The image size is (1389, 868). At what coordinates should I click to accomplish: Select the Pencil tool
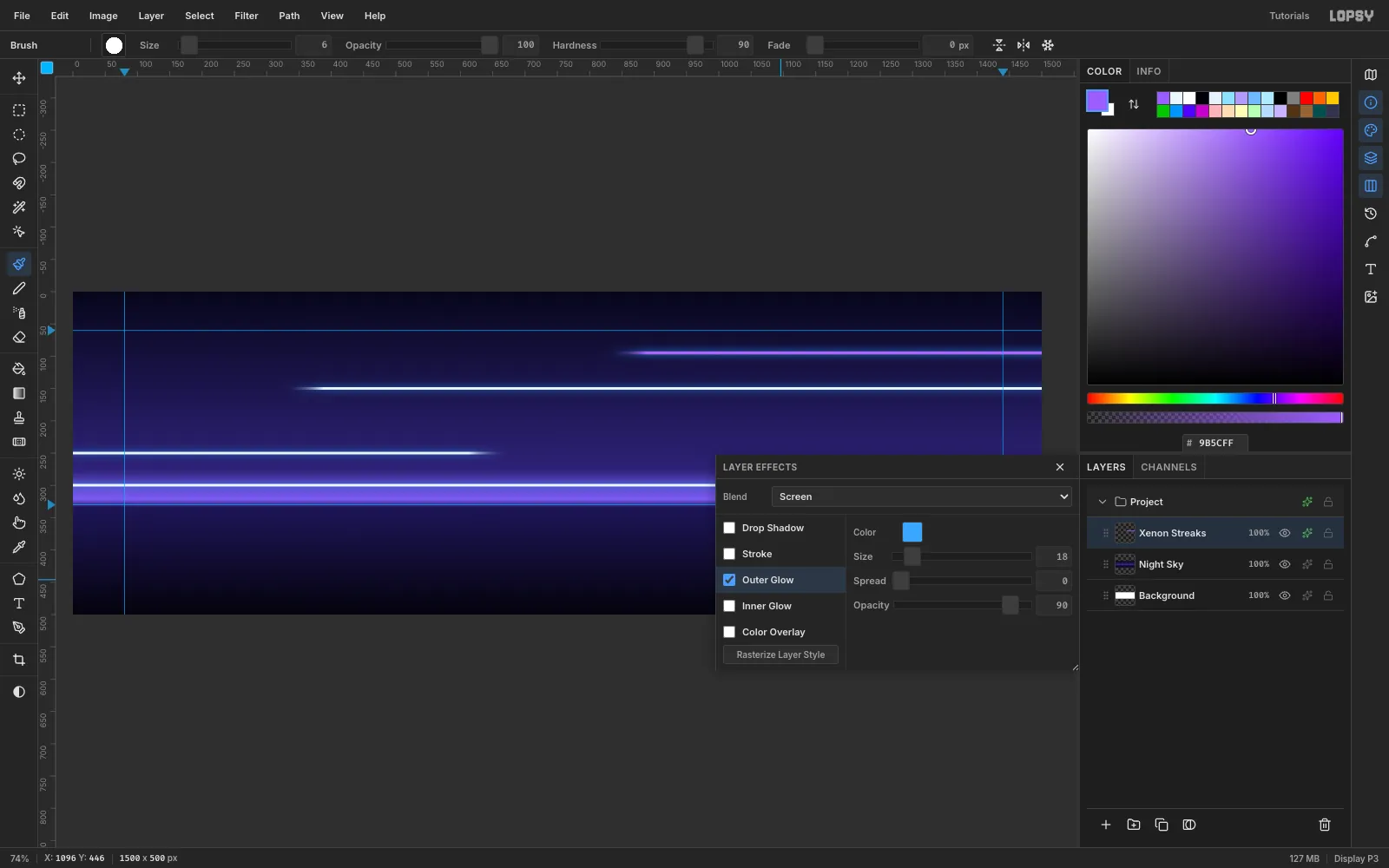(19, 288)
